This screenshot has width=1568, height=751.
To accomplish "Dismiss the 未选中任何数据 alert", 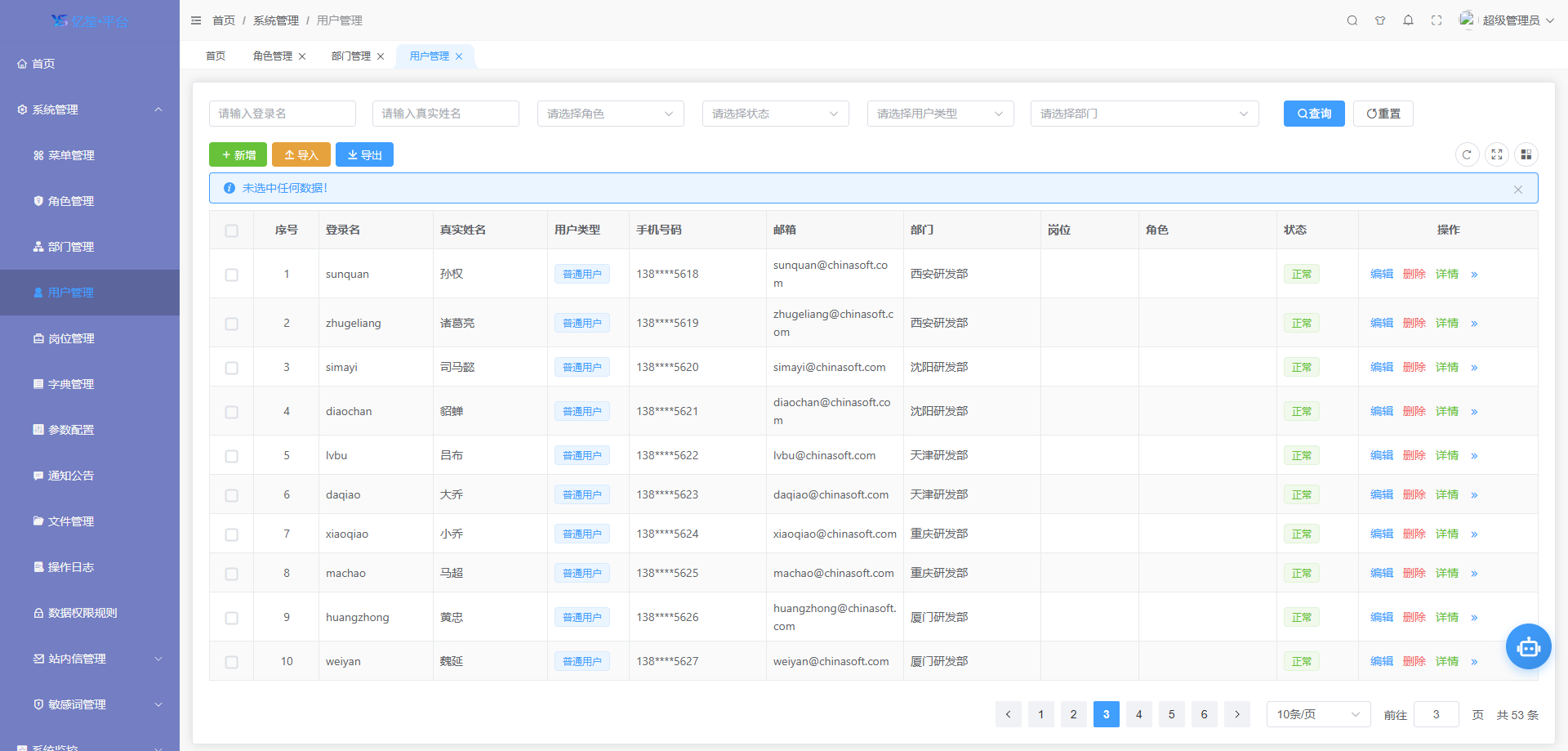I will pyautogui.click(x=1518, y=189).
